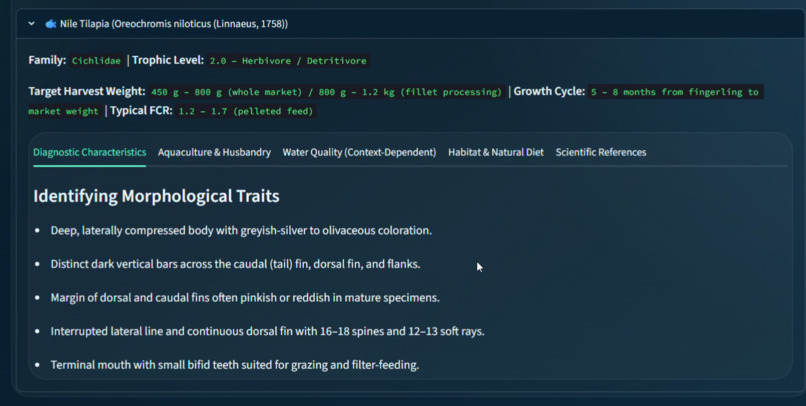
Task: Click the growth cycle value 5 - 8 months
Action: click(x=674, y=92)
